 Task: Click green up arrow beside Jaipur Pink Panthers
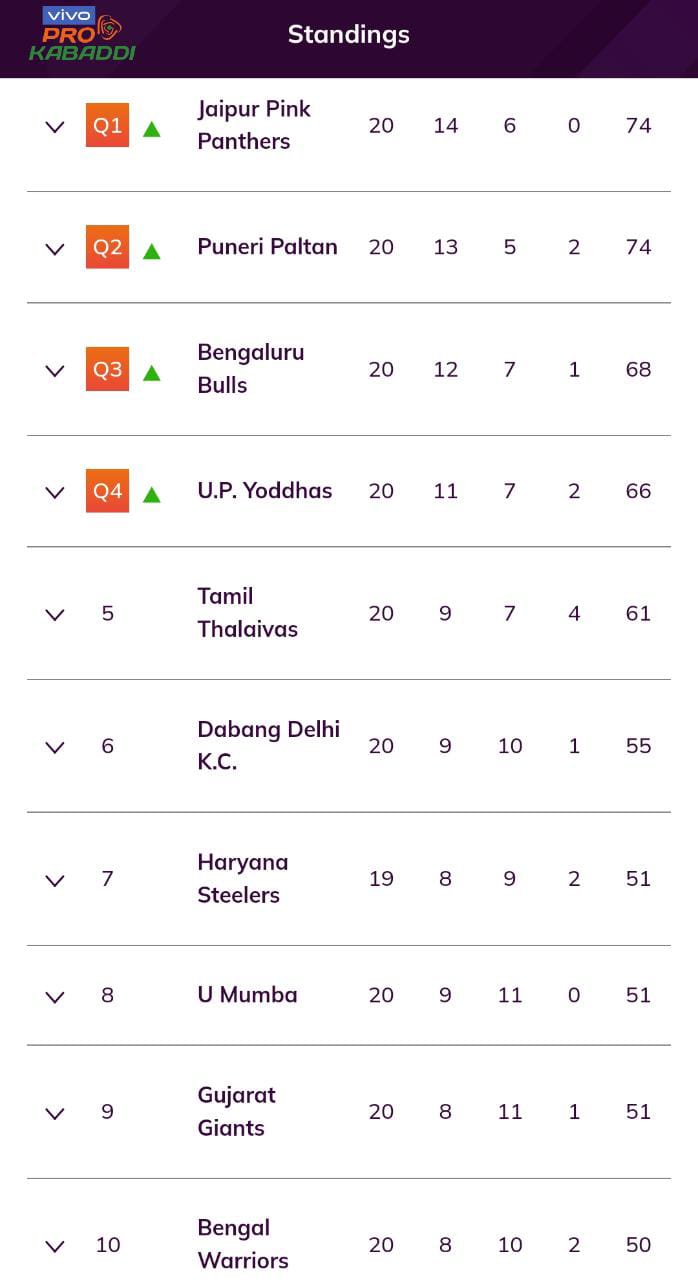(x=151, y=128)
